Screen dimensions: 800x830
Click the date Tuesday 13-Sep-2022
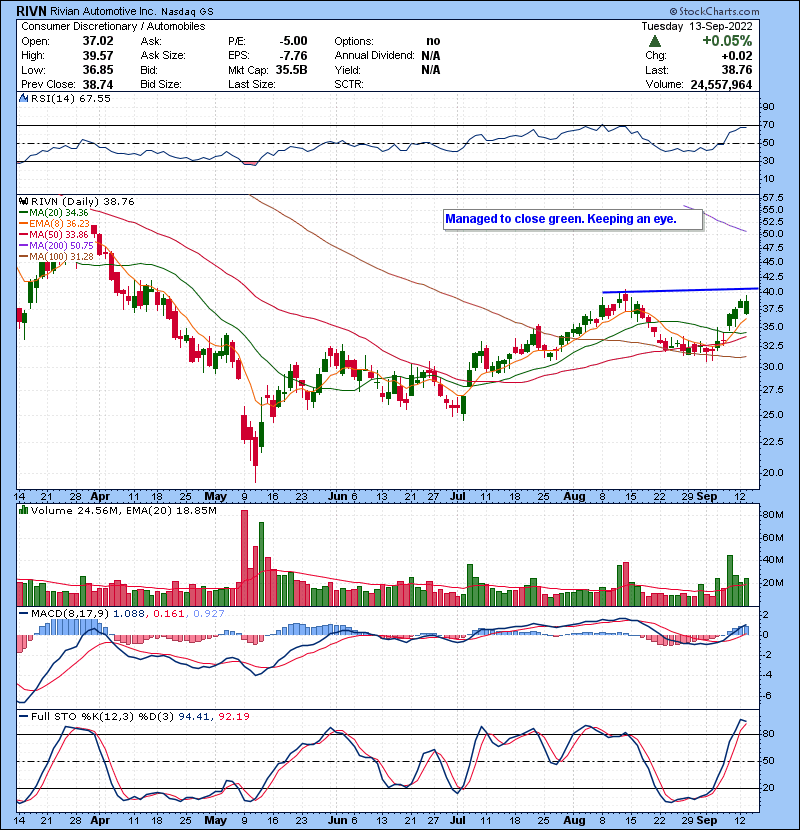point(697,26)
